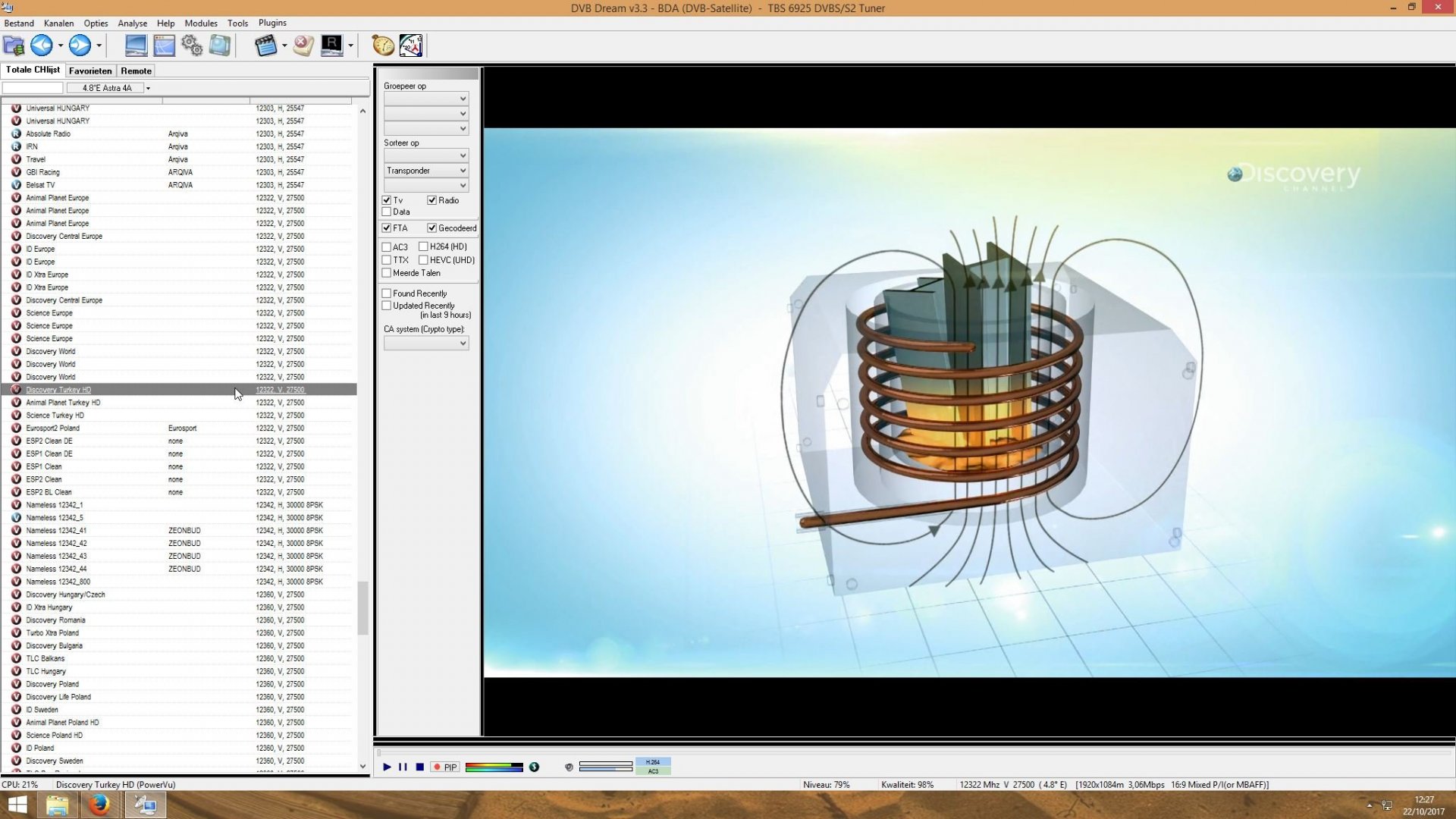Click the green dollar encryption icon in playback bar
This screenshot has width=1456, height=819.
[535, 767]
